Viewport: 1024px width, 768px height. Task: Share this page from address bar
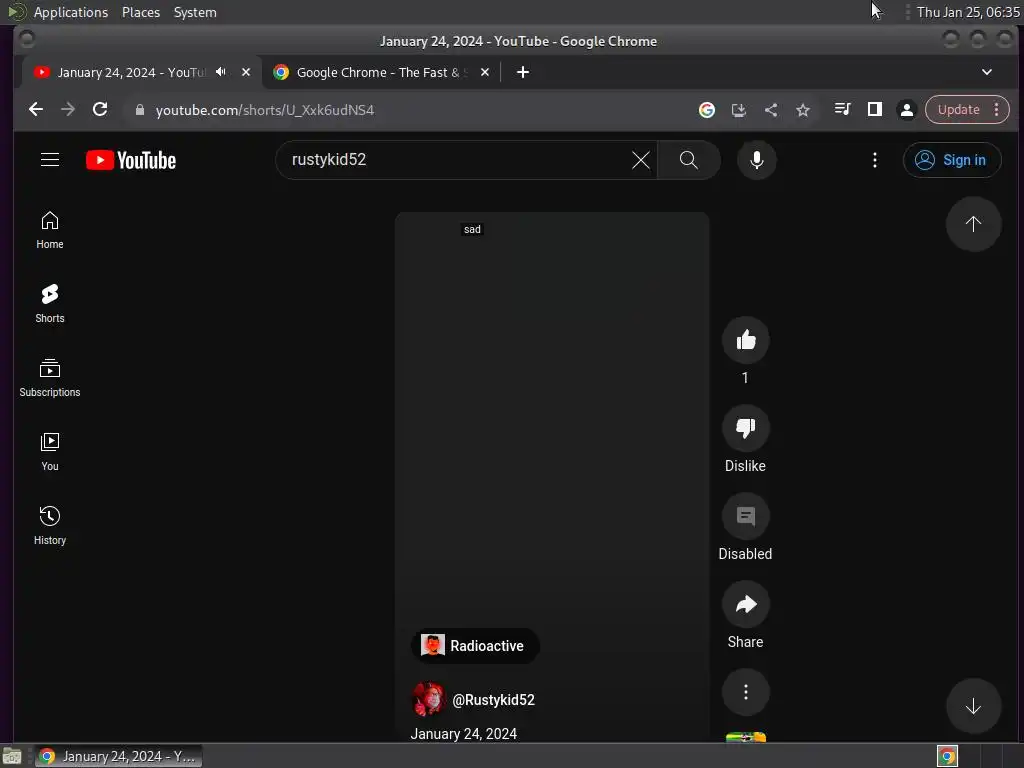(771, 110)
